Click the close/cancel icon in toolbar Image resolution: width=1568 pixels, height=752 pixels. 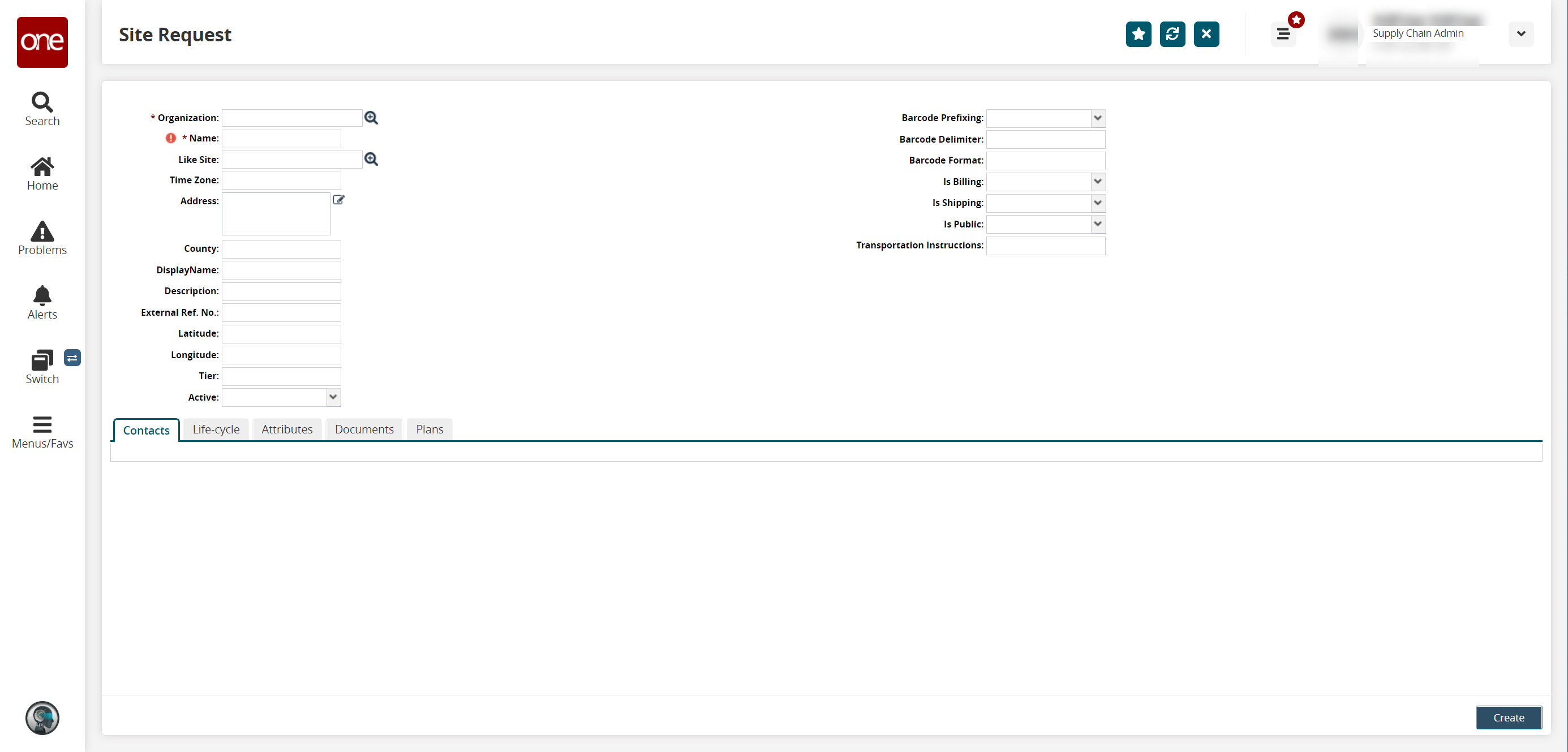pyautogui.click(x=1207, y=34)
